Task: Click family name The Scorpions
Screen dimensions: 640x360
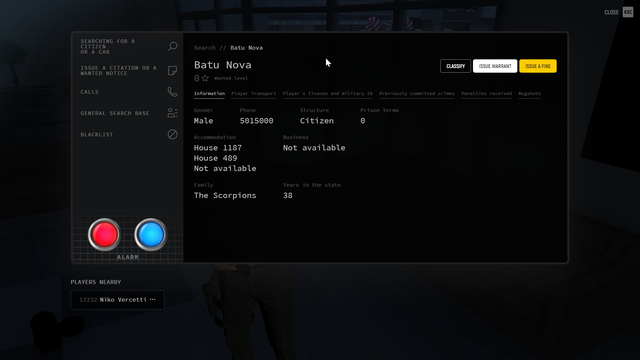Action: pyautogui.click(x=225, y=196)
